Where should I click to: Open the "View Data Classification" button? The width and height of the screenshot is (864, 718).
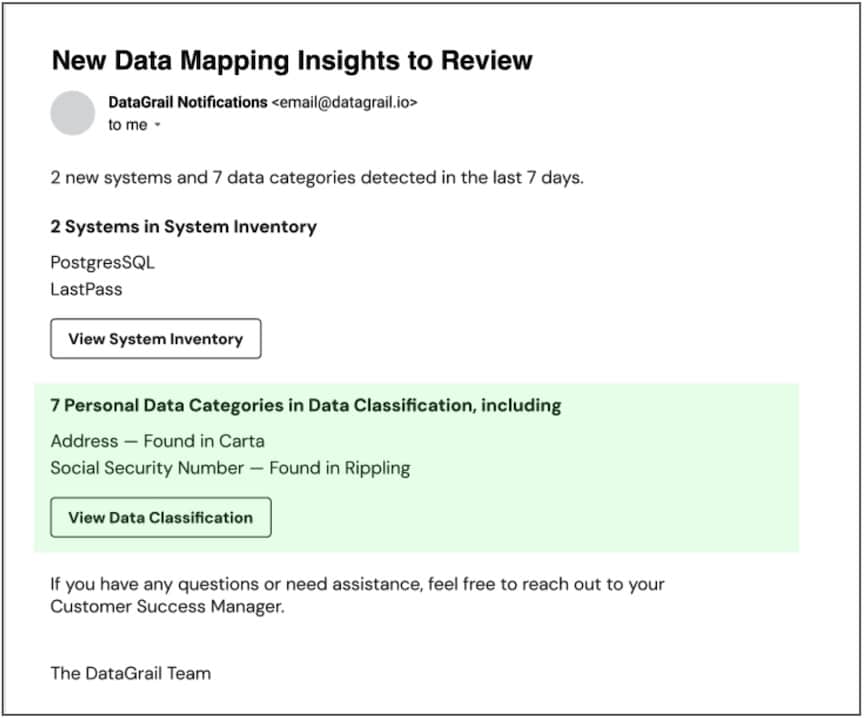click(x=160, y=518)
